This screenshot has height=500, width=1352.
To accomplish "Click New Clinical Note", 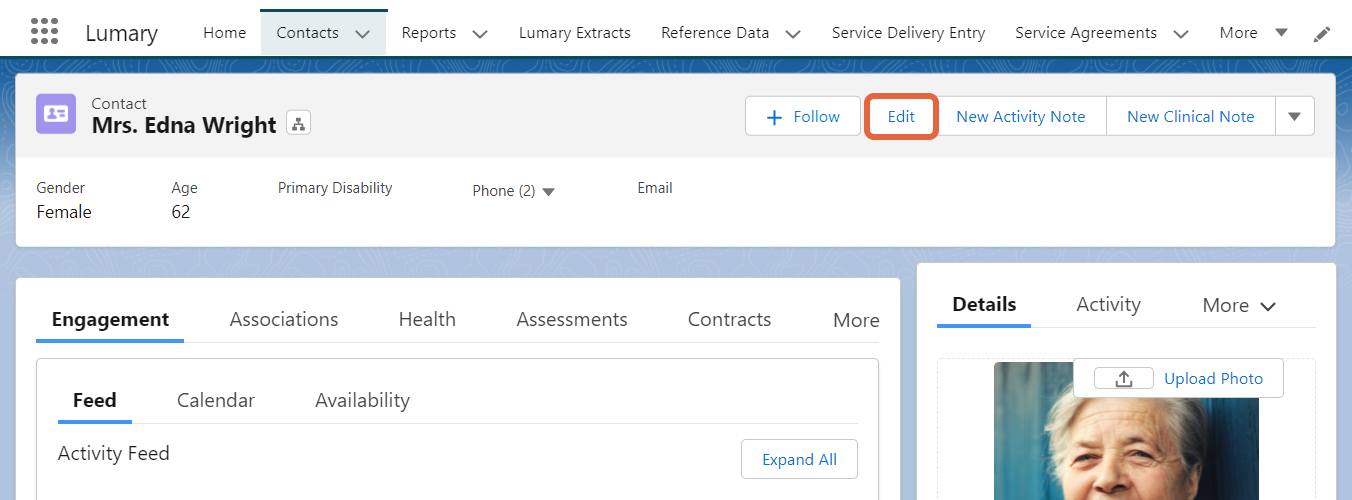I will [1190, 116].
